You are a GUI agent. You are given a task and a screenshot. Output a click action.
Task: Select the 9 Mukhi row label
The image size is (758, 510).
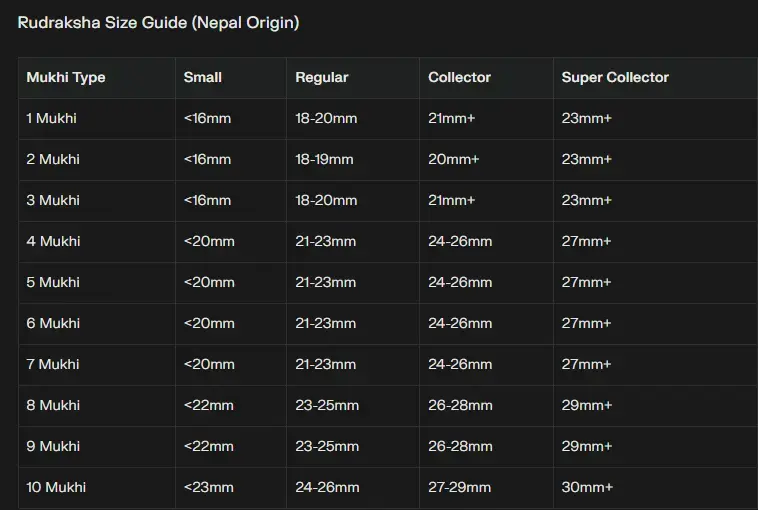(53, 446)
